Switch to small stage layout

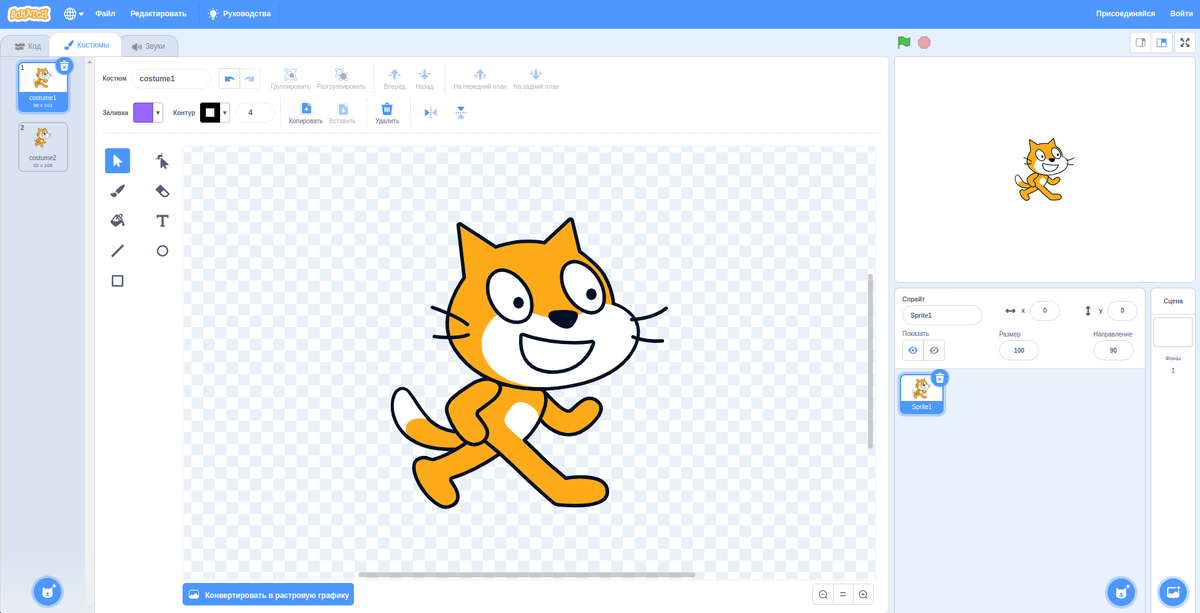coord(1140,42)
